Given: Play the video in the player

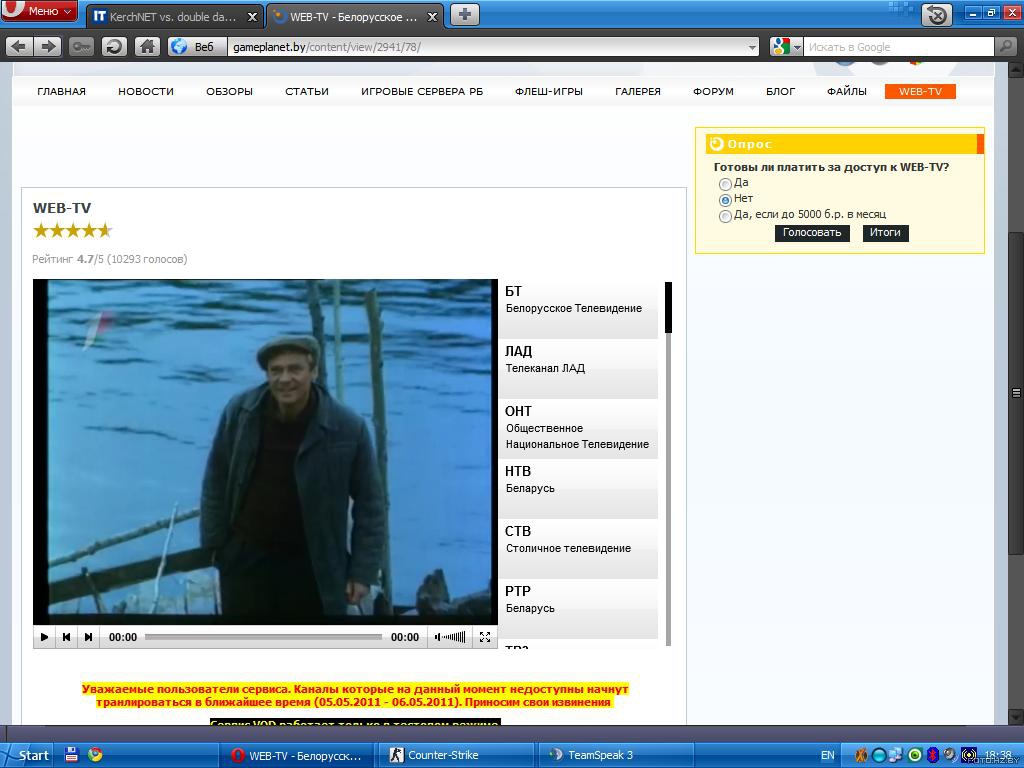Looking at the screenshot, I should pyautogui.click(x=44, y=637).
